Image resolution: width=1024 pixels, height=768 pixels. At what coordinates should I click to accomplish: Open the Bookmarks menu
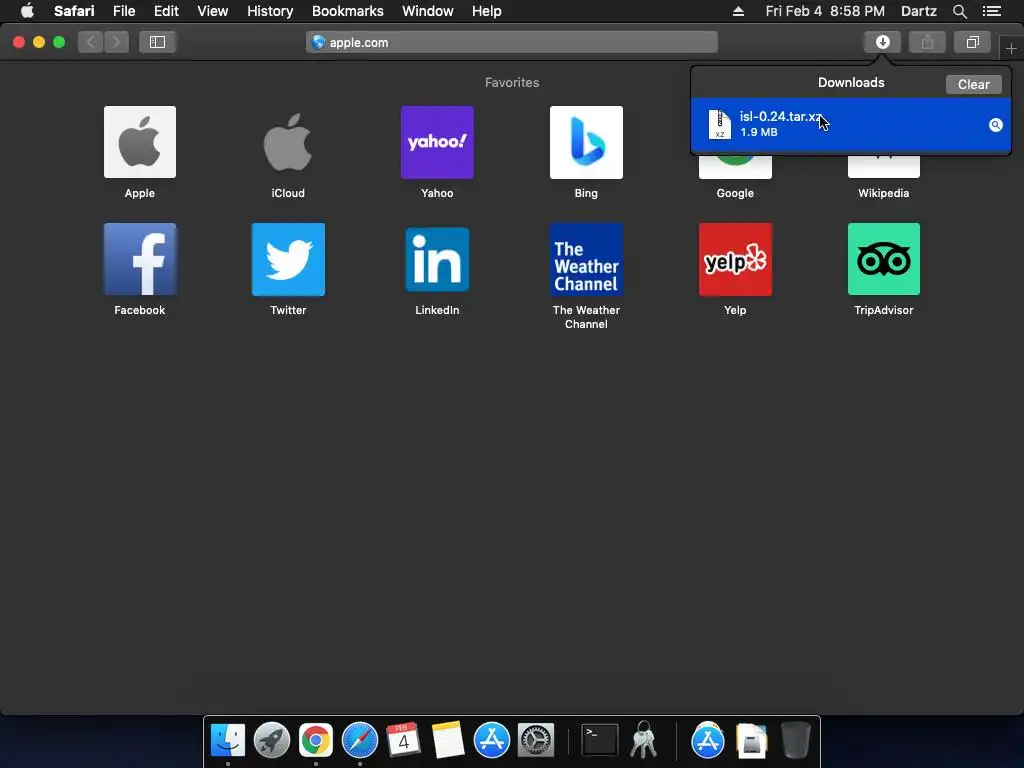[347, 11]
